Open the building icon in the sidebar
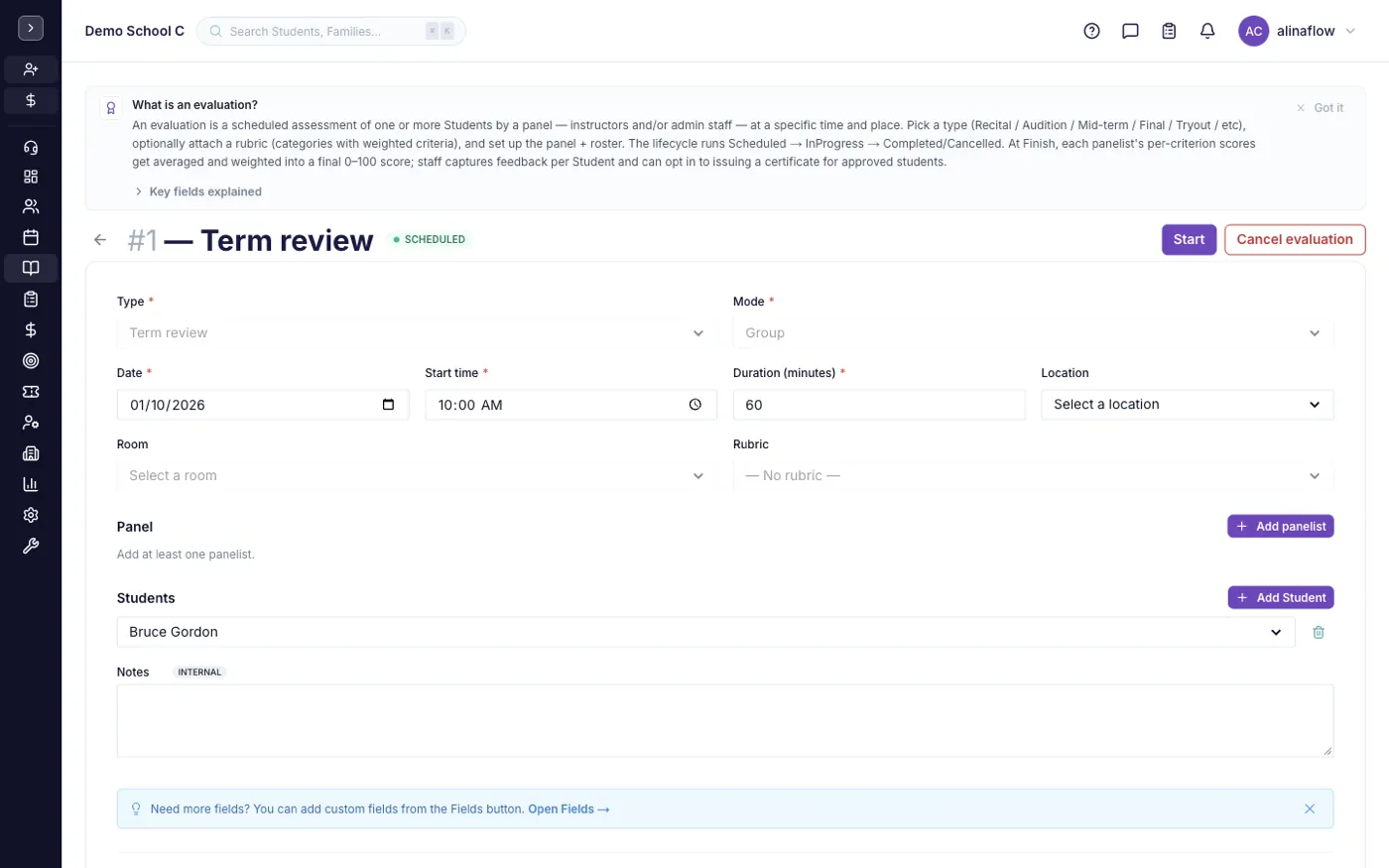 click(x=31, y=453)
